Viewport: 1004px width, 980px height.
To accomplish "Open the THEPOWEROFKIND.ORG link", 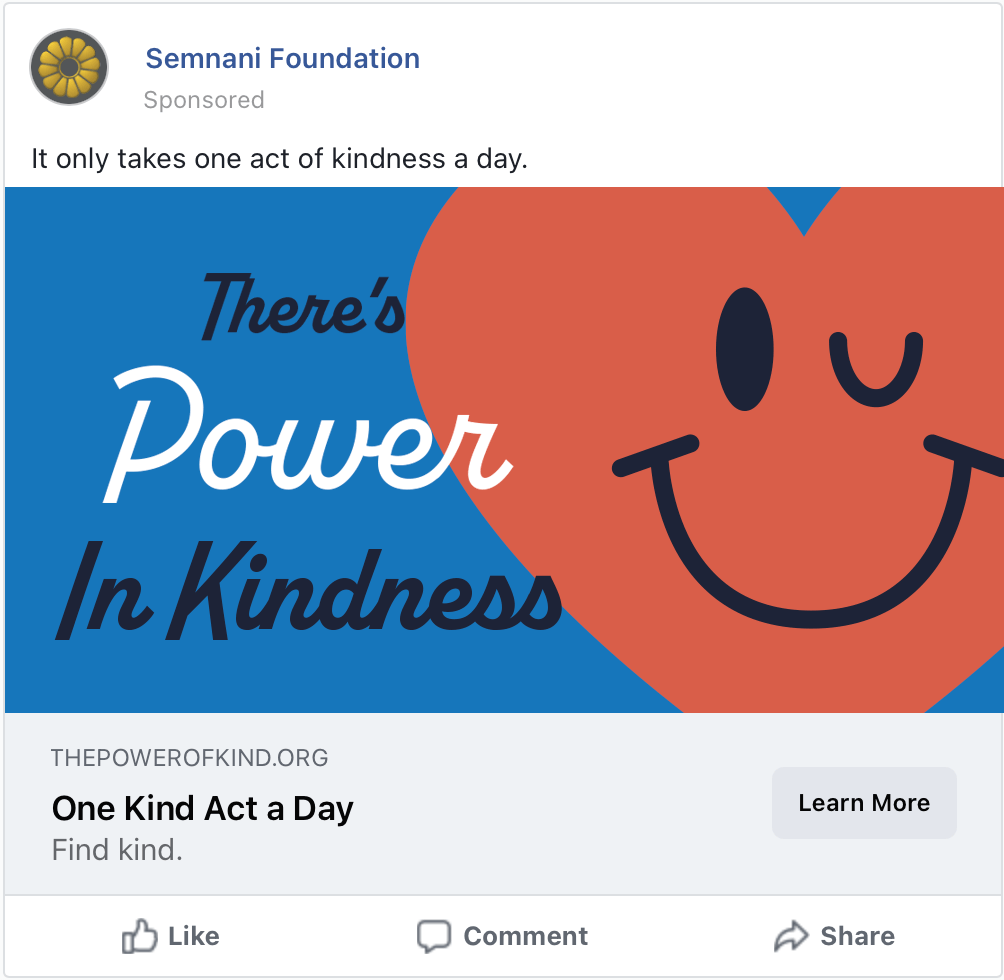I will coord(190,757).
